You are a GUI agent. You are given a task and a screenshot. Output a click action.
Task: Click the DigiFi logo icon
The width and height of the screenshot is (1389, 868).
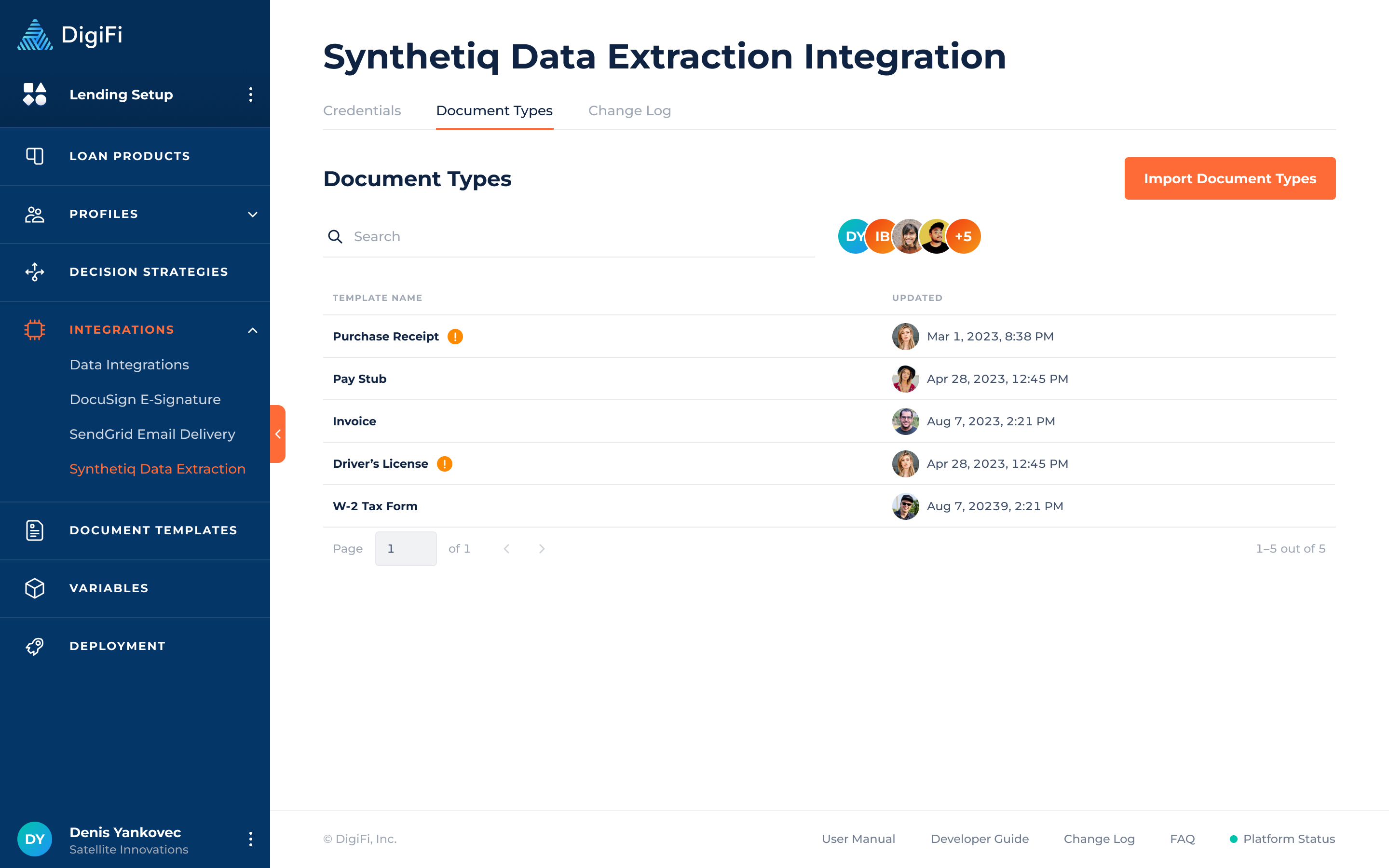(x=35, y=35)
